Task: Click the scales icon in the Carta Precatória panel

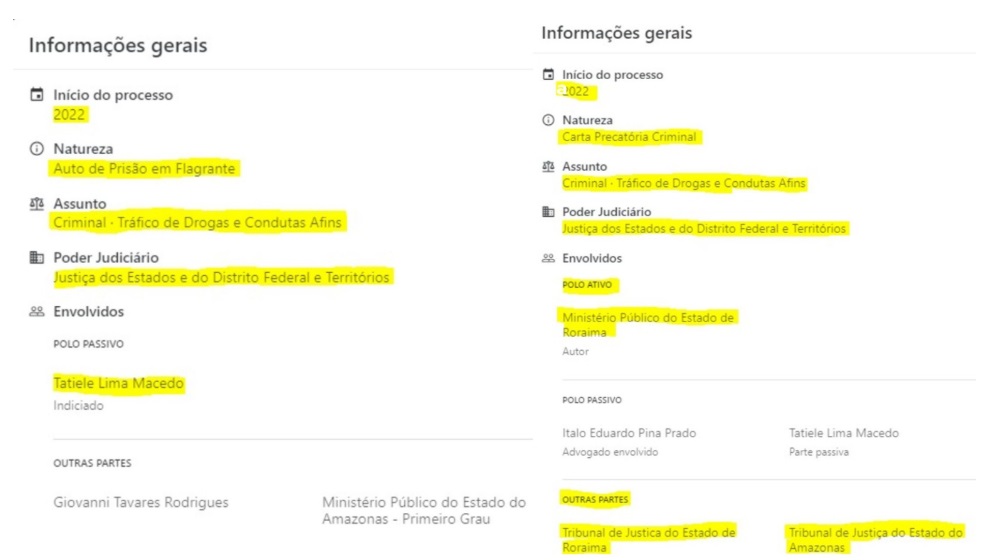Action: pos(547,167)
